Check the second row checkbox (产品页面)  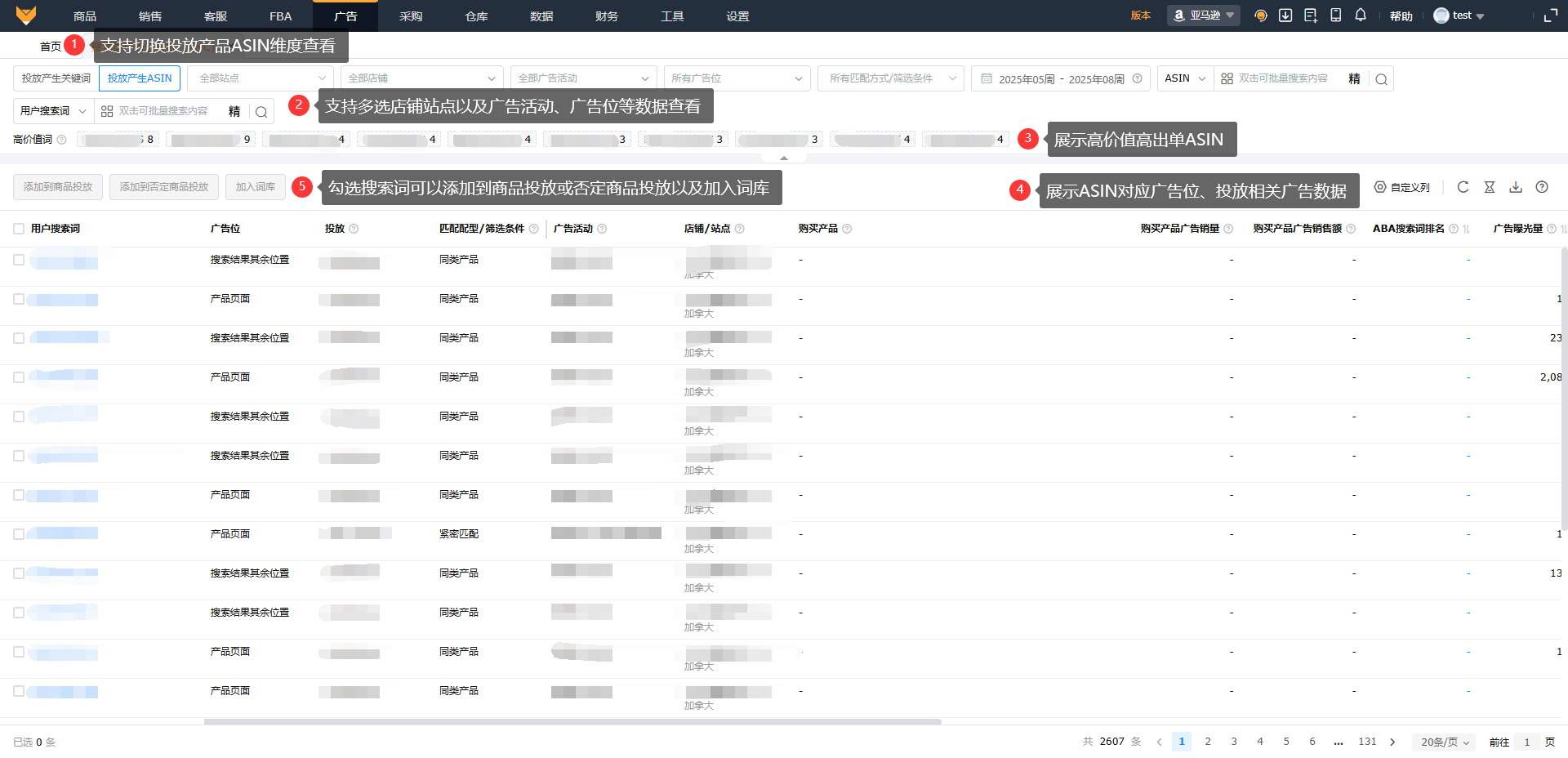pyautogui.click(x=19, y=299)
